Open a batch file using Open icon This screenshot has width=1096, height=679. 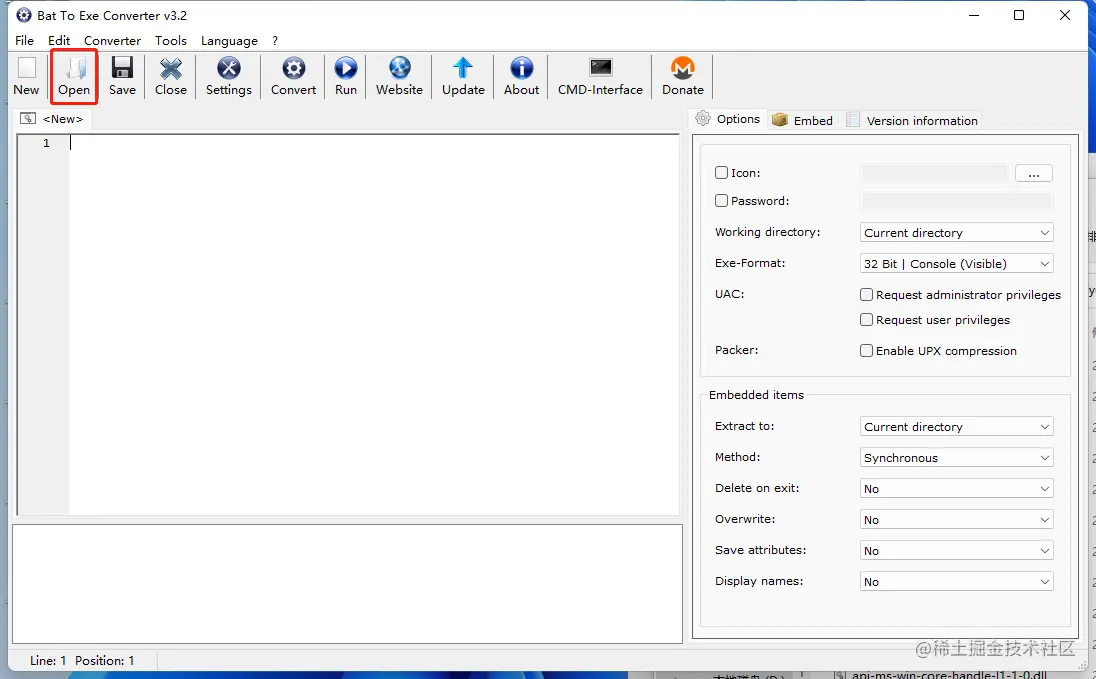74,76
